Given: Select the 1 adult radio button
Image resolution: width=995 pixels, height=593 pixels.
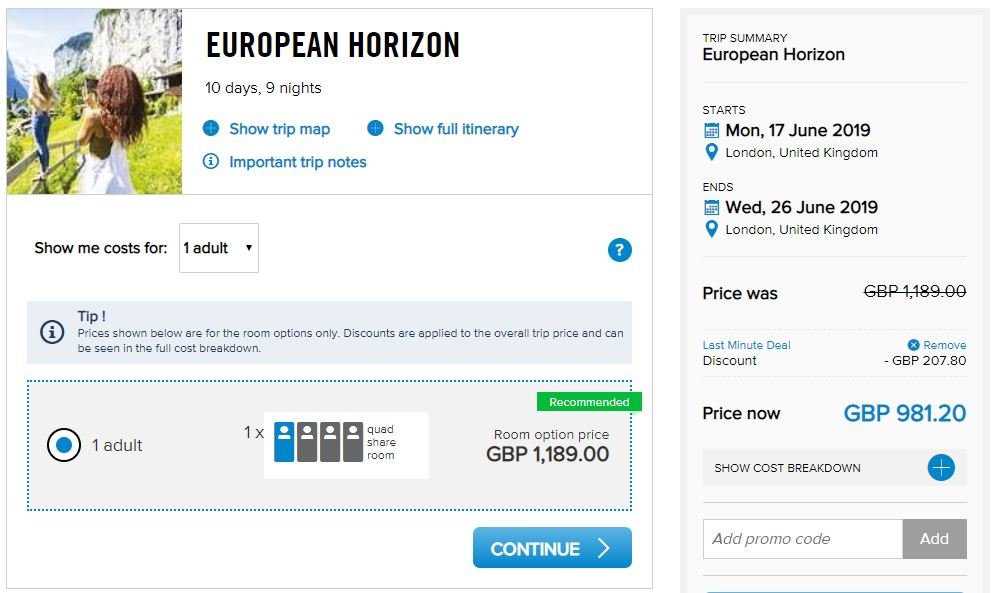Looking at the screenshot, I should coord(63,445).
